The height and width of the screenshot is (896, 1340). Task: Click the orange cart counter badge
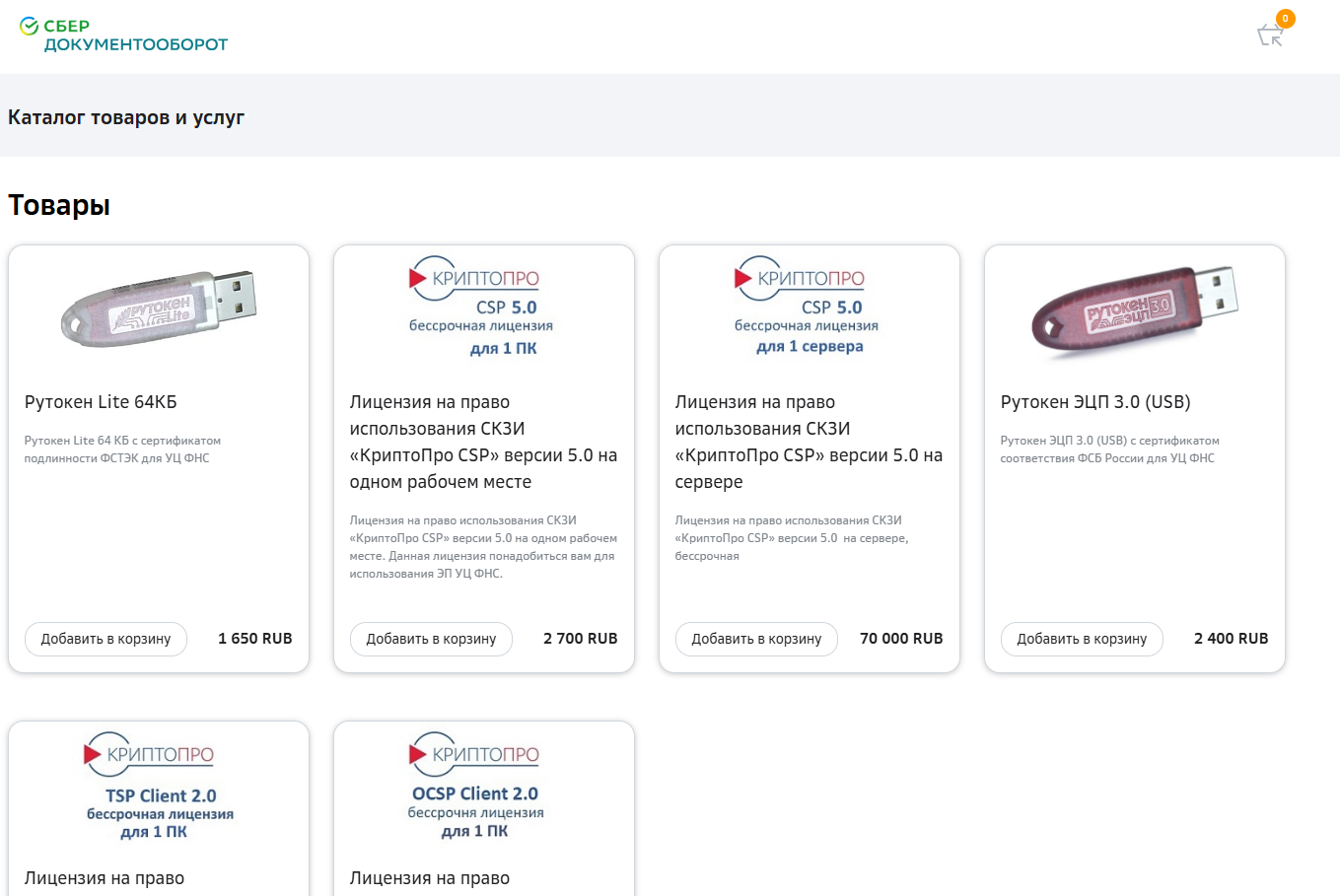(1285, 19)
